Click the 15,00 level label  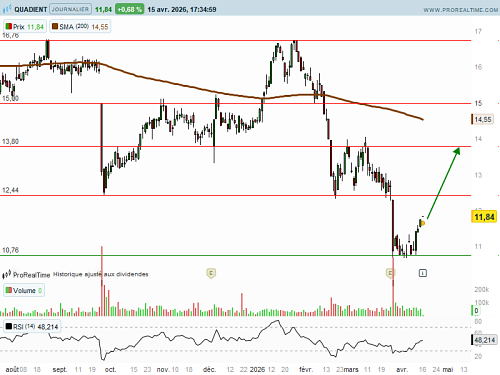[x=10, y=99]
